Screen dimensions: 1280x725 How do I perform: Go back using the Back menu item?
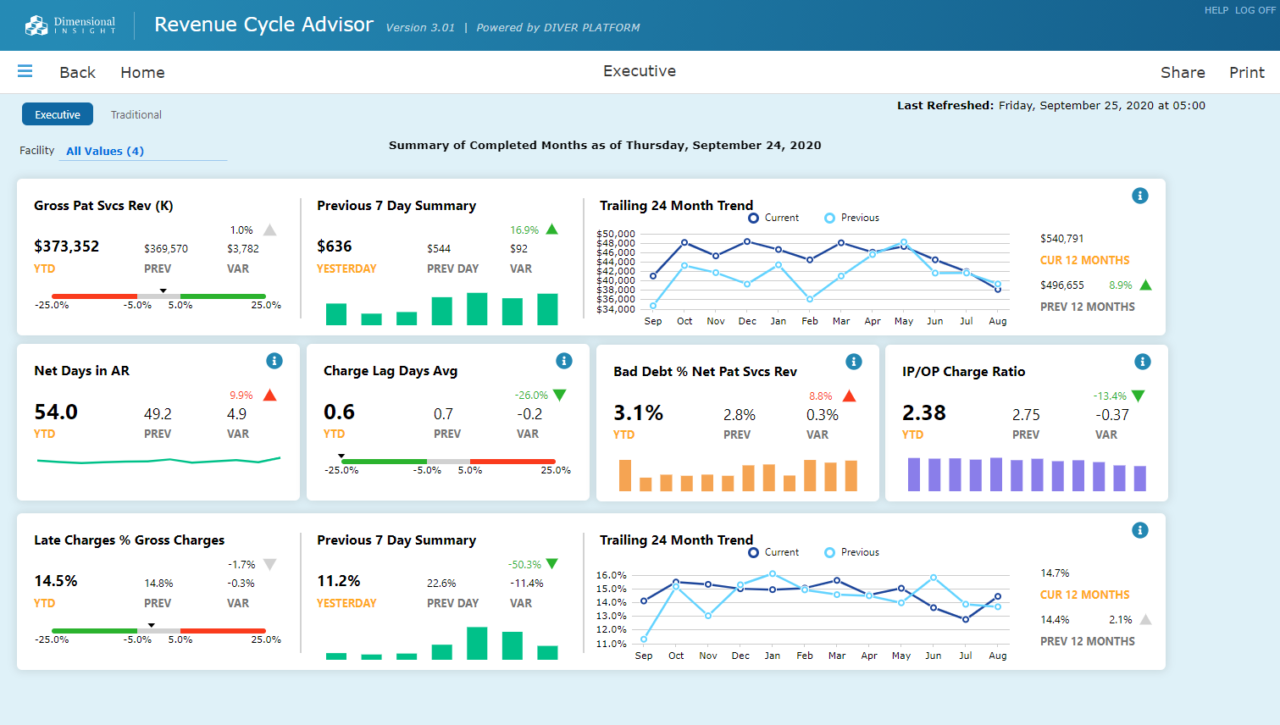pyautogui.click(x=77, y=72)
